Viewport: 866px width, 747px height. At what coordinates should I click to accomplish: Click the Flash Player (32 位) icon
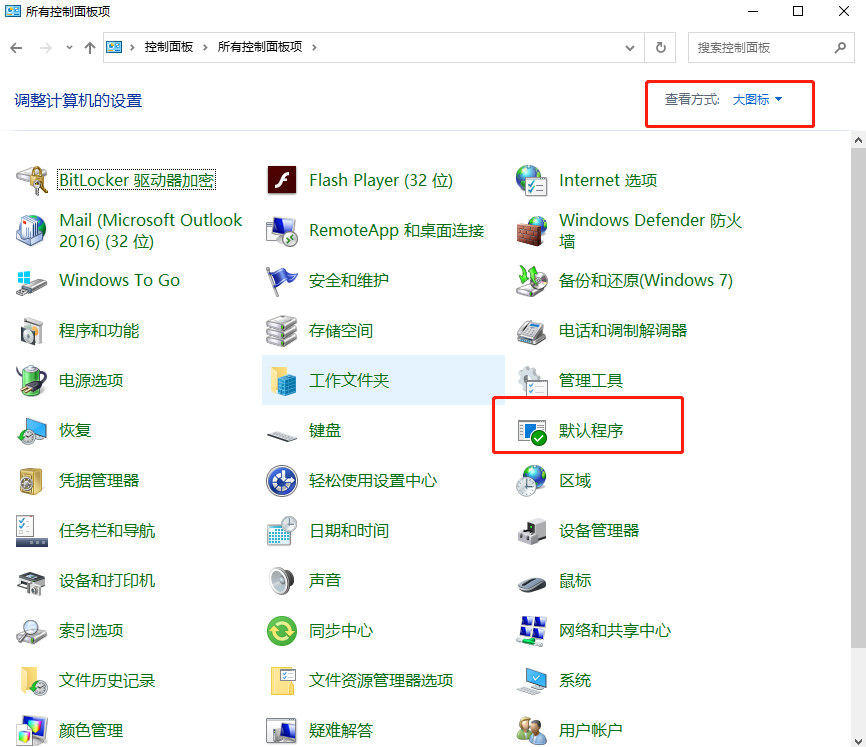tap(282, 180)
